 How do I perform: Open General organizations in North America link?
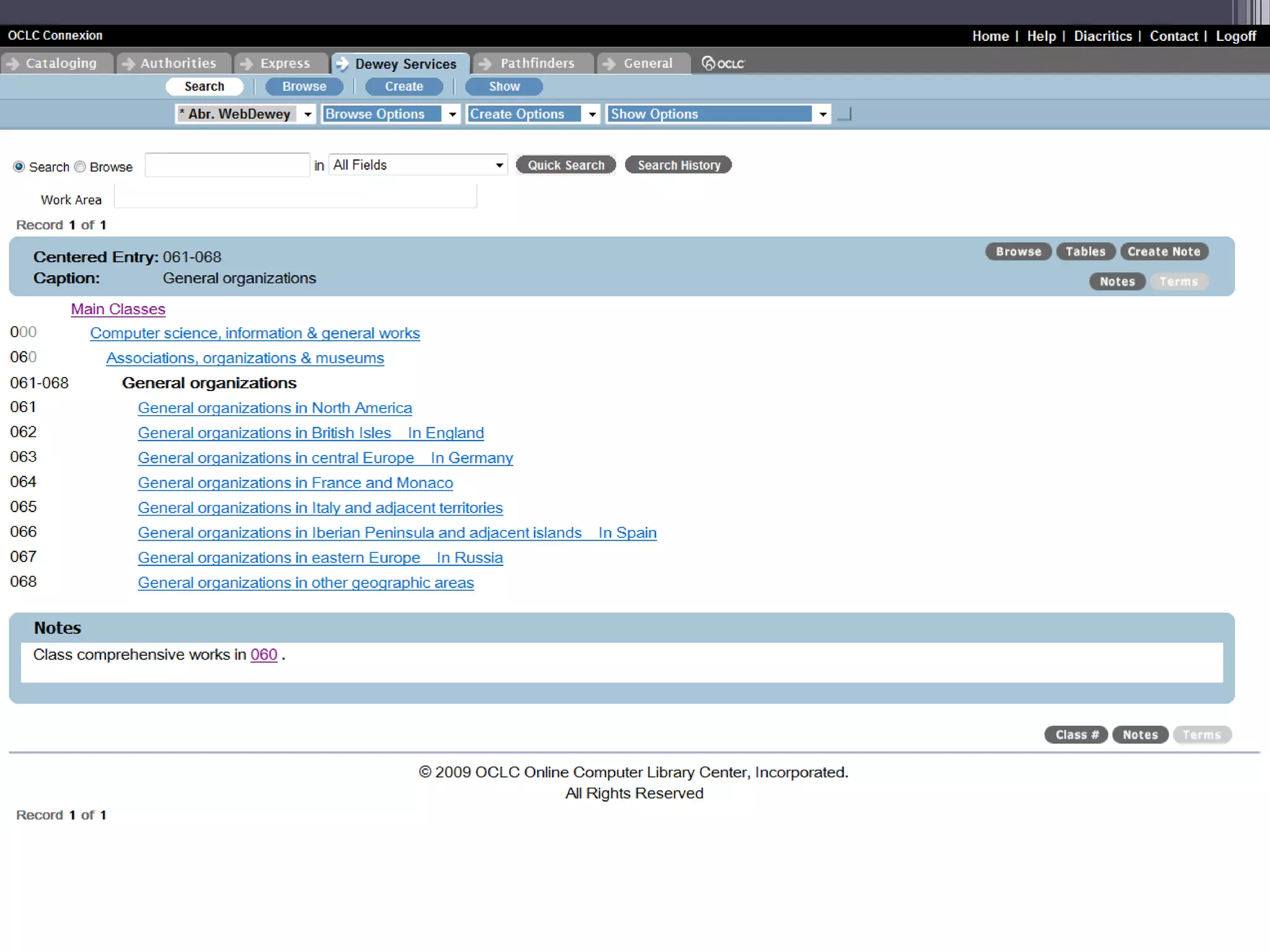[x=275, y=408]
